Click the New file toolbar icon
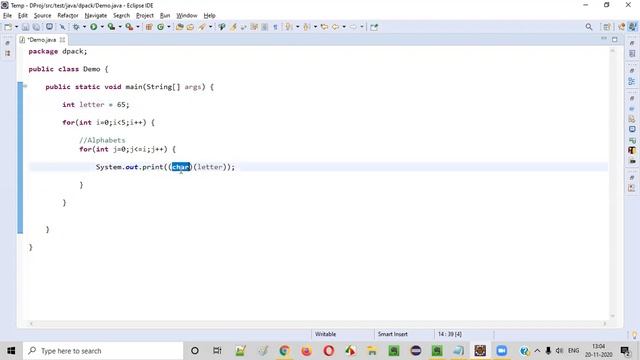This screenshot has width=640, height=360. (8, 27)
